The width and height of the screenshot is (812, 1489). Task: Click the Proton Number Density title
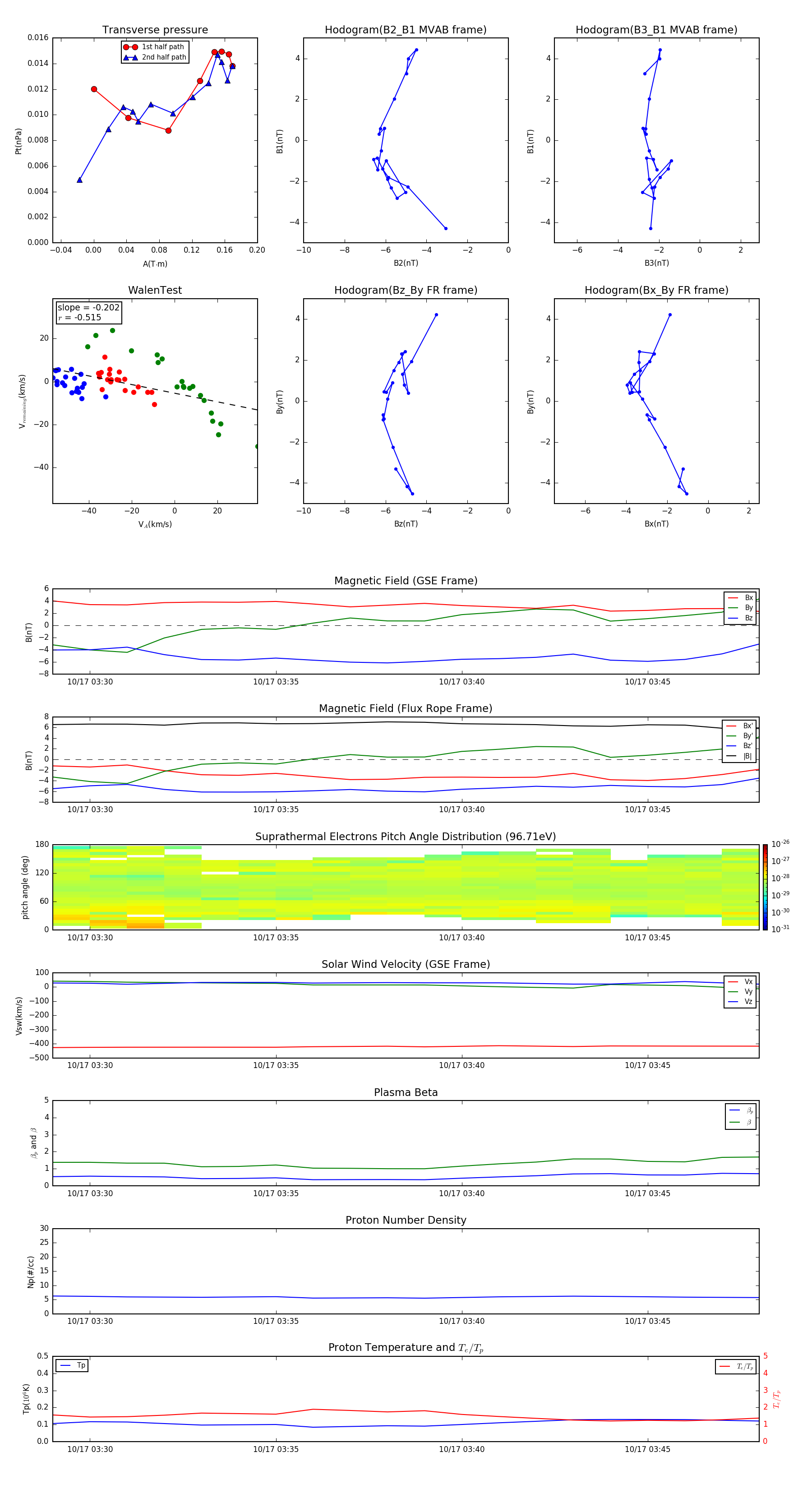pos(406,1220)
